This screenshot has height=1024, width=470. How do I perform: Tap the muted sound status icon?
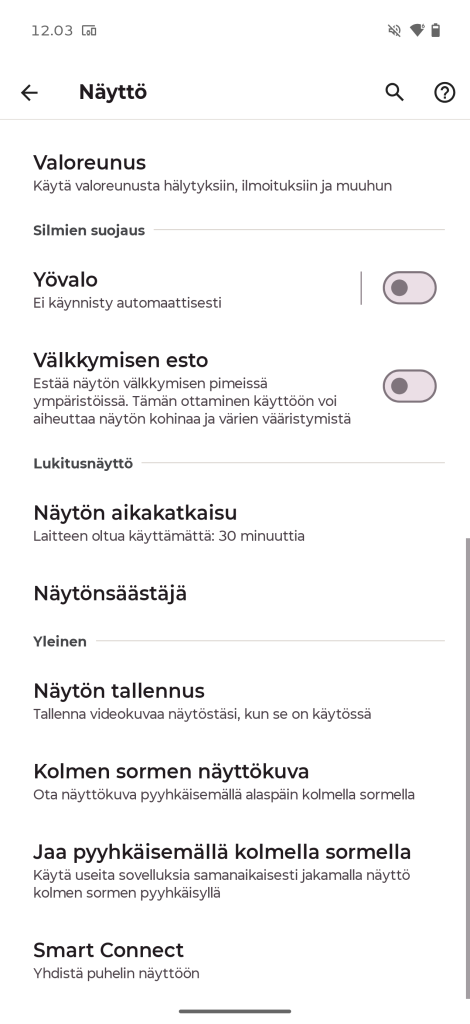click(394, 30)
